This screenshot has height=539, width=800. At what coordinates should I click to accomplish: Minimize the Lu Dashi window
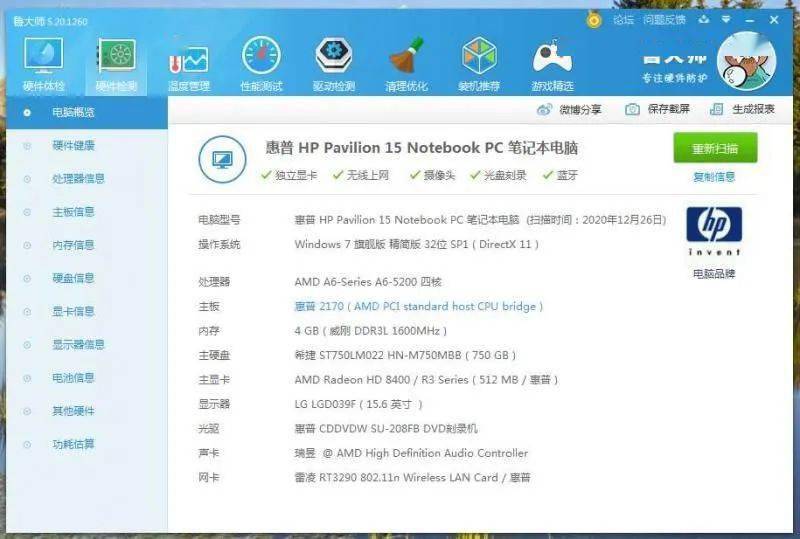pyautogui.click(x=749, y=20)
